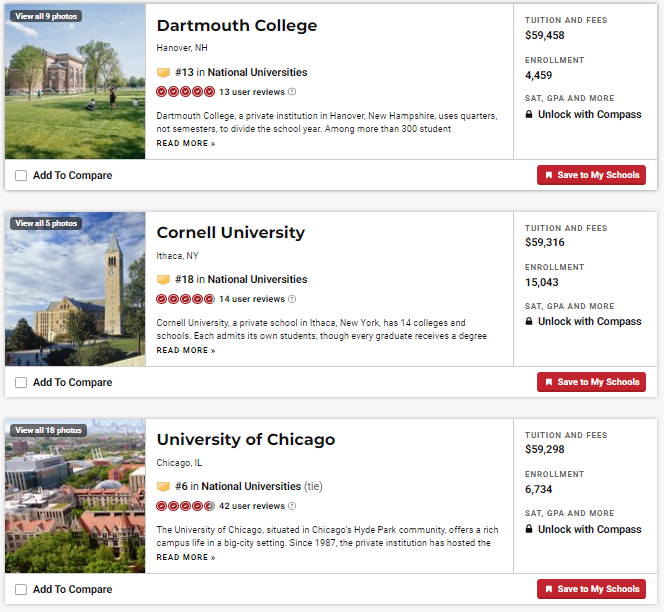The height and width of the screenshot is (612, 664).
Task: Click info icon beside Chicago's 42 user reviews
Action: pyautogui.click(x=292, y=506)
